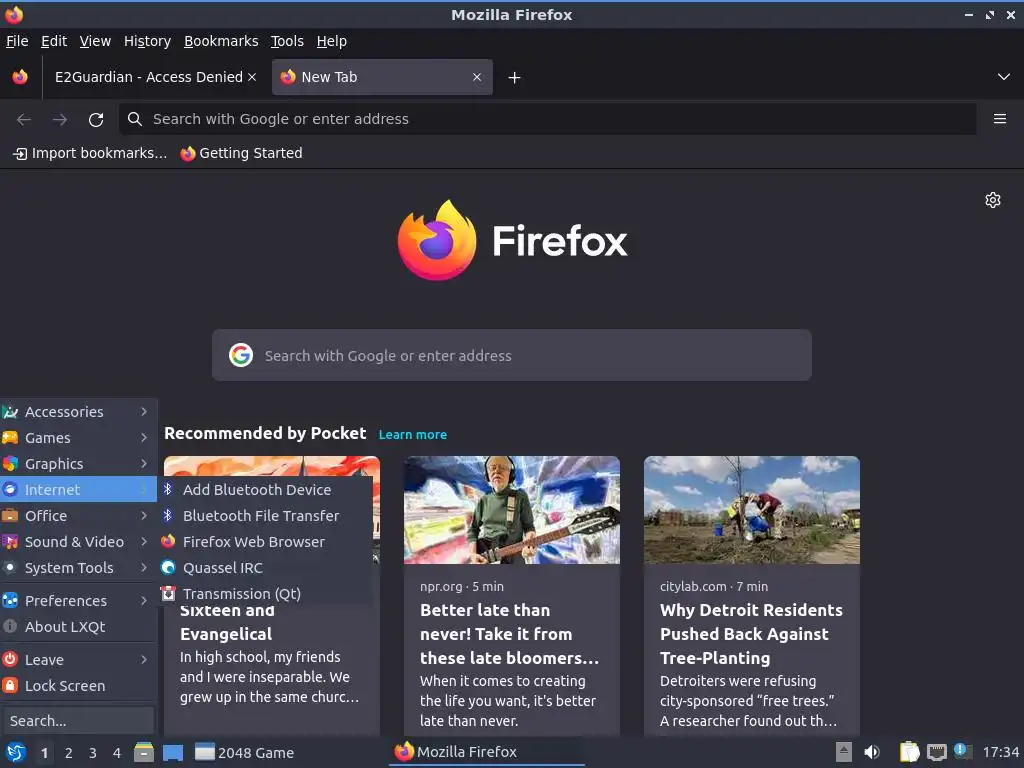Expand the Graphics submenu
Image resolution: width=1024 pixels, height=768 pixels.
pyautogui.click(x=78, y=464)
